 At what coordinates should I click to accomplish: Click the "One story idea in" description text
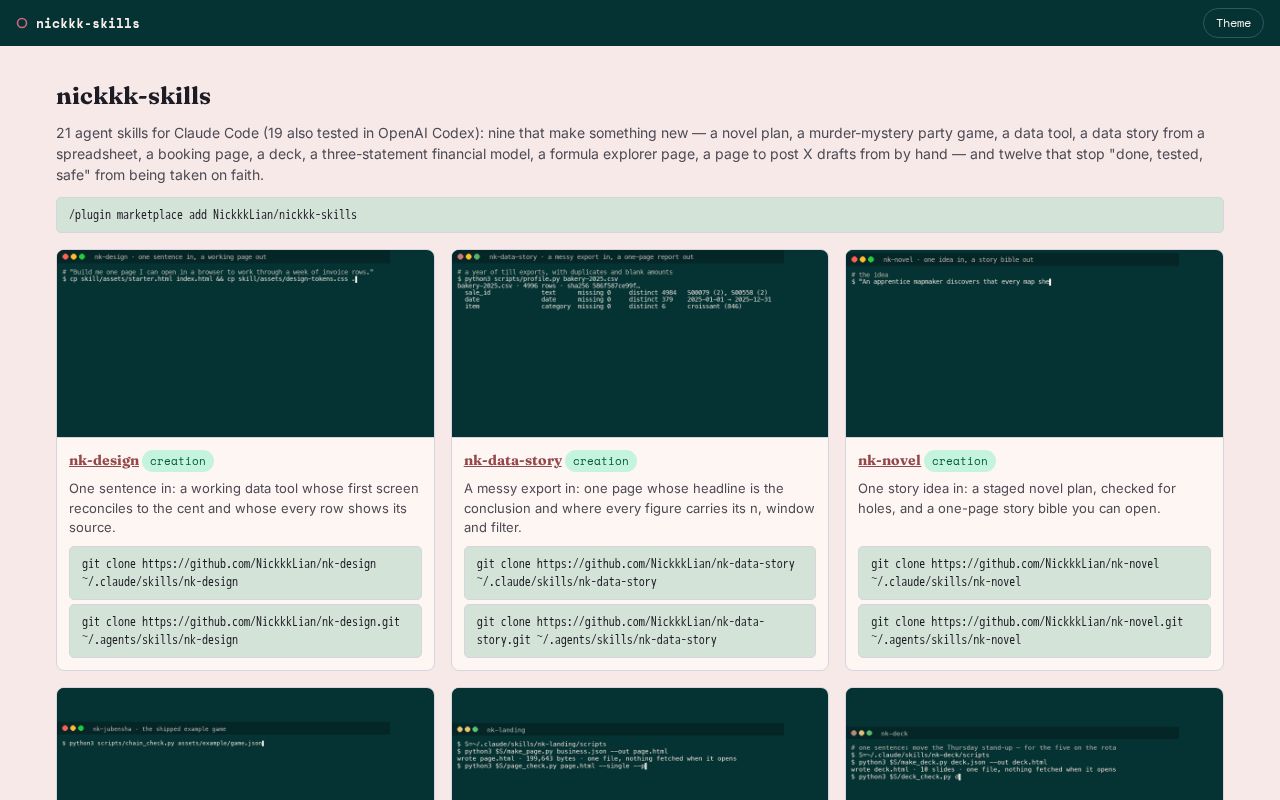[x=1034, y=498]
